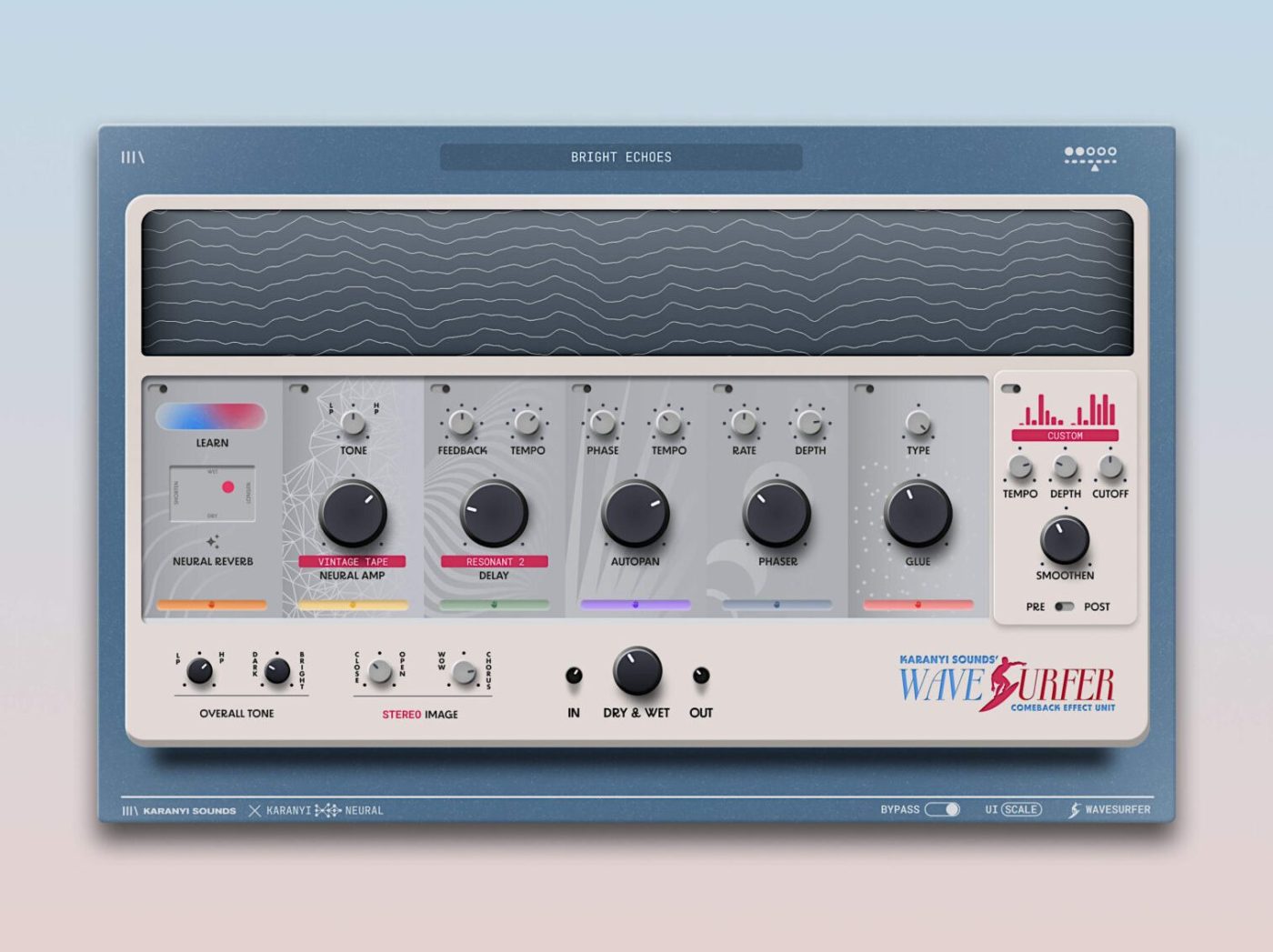
Task: Click the sparkle icon above Neural Reverb
Action: click(213, 542)
